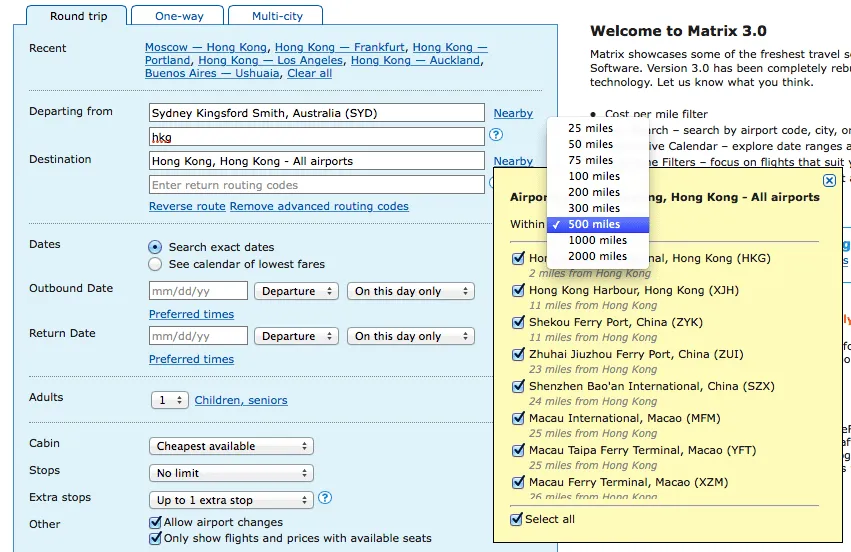Choose 25 miles from the distance list
851x552 pixels.
coord(598,128)
